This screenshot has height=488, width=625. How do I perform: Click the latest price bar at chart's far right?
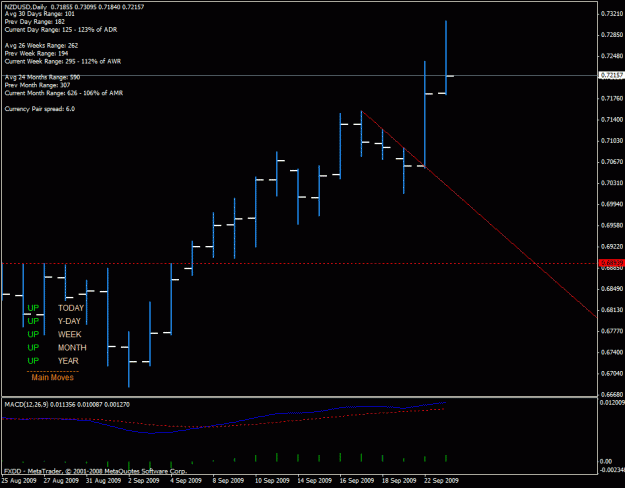coord(446,58)
